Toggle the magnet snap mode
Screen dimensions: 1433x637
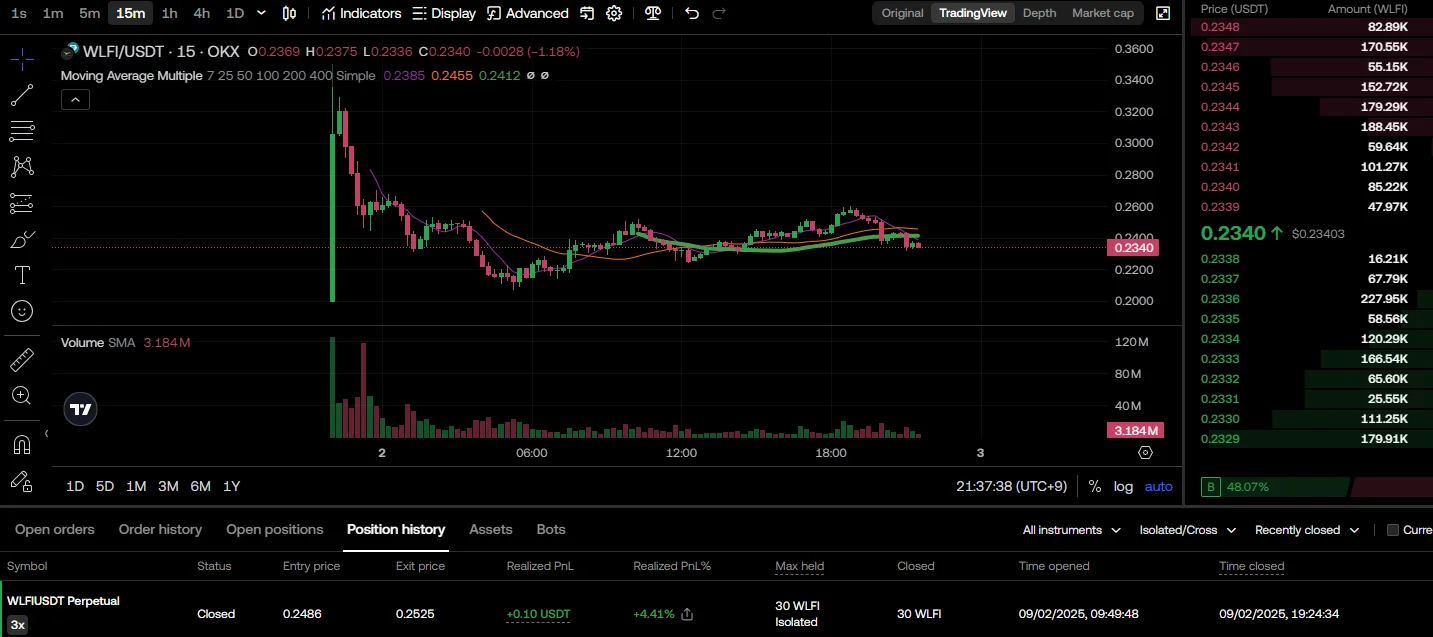click(22, 444)
